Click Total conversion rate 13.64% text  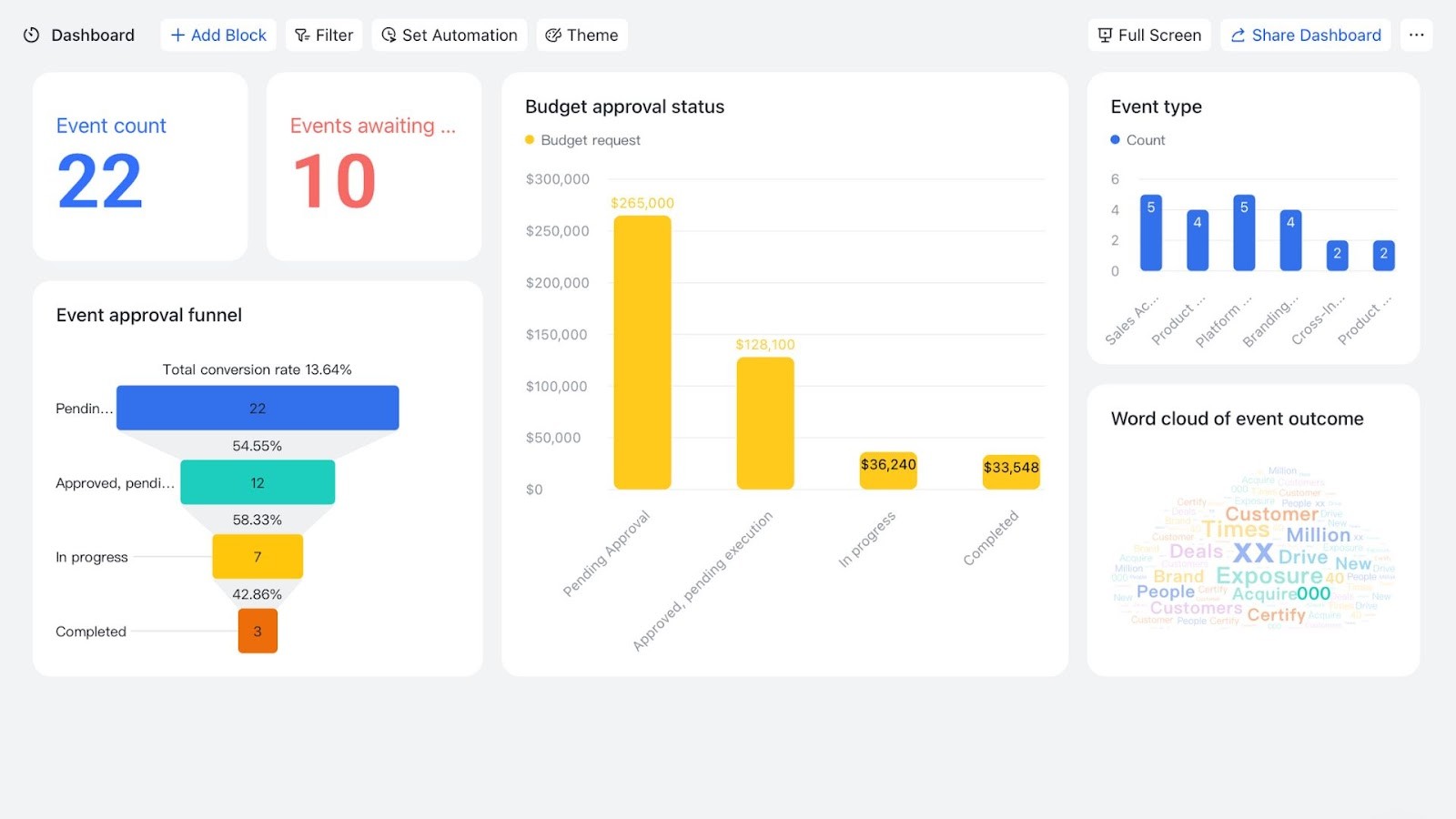point(258,369)
